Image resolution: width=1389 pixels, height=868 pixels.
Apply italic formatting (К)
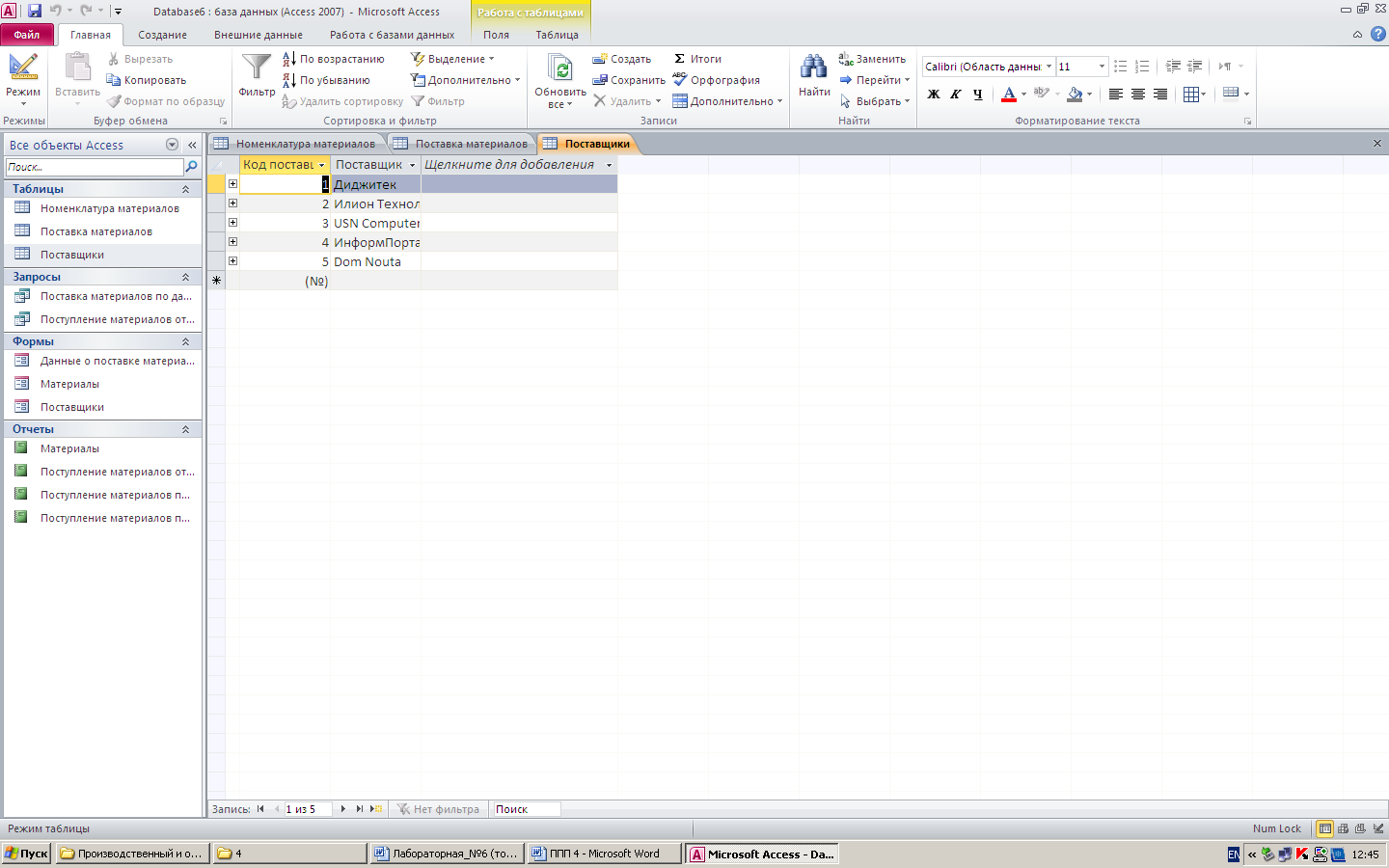[956, 94]
